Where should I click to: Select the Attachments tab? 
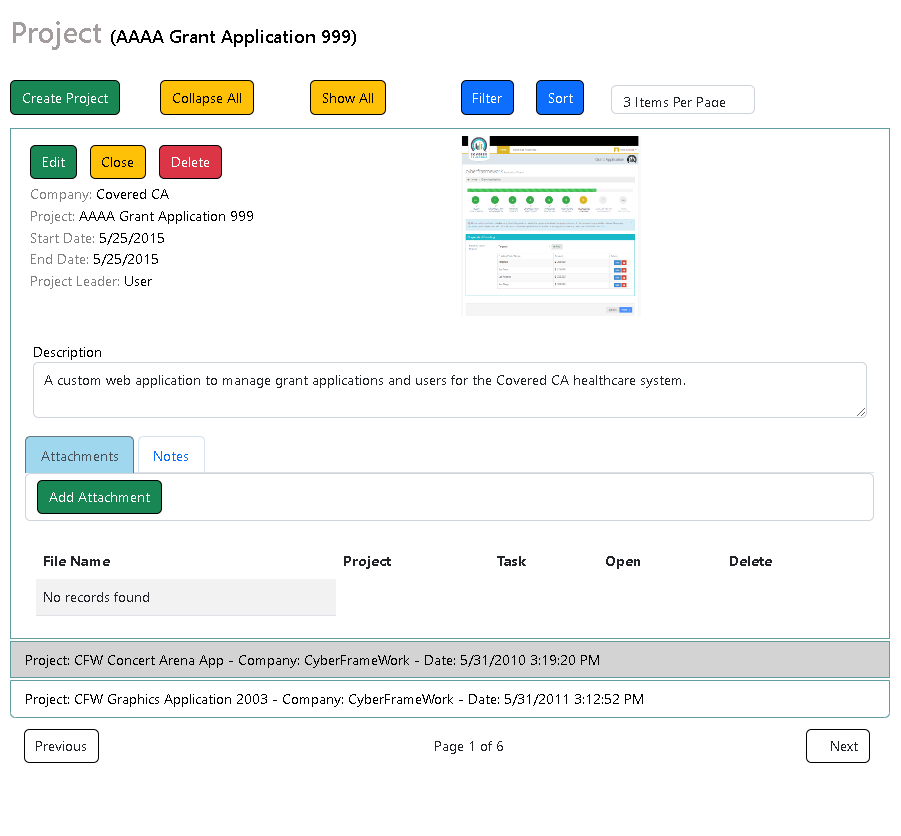80,456
